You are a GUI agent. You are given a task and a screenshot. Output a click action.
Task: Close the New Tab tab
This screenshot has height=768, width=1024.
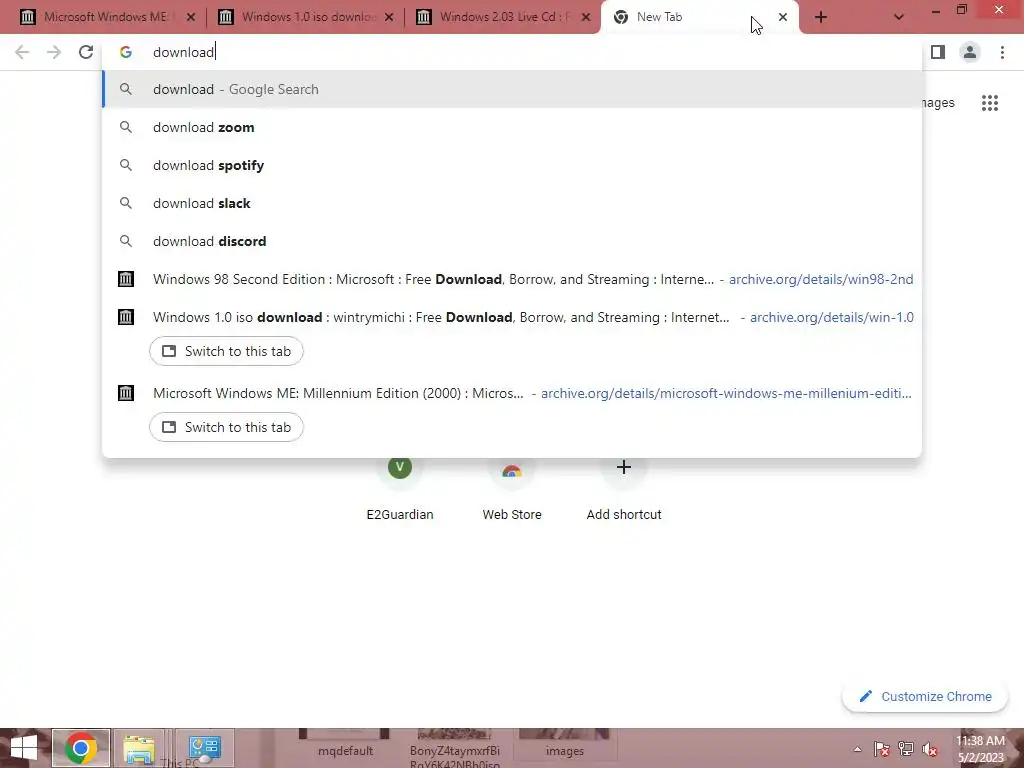point(782,17)
